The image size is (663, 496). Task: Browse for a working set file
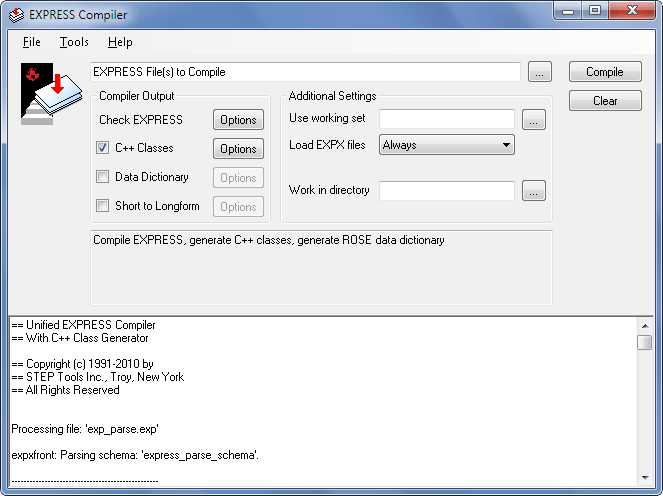click(x=534, y=120)
